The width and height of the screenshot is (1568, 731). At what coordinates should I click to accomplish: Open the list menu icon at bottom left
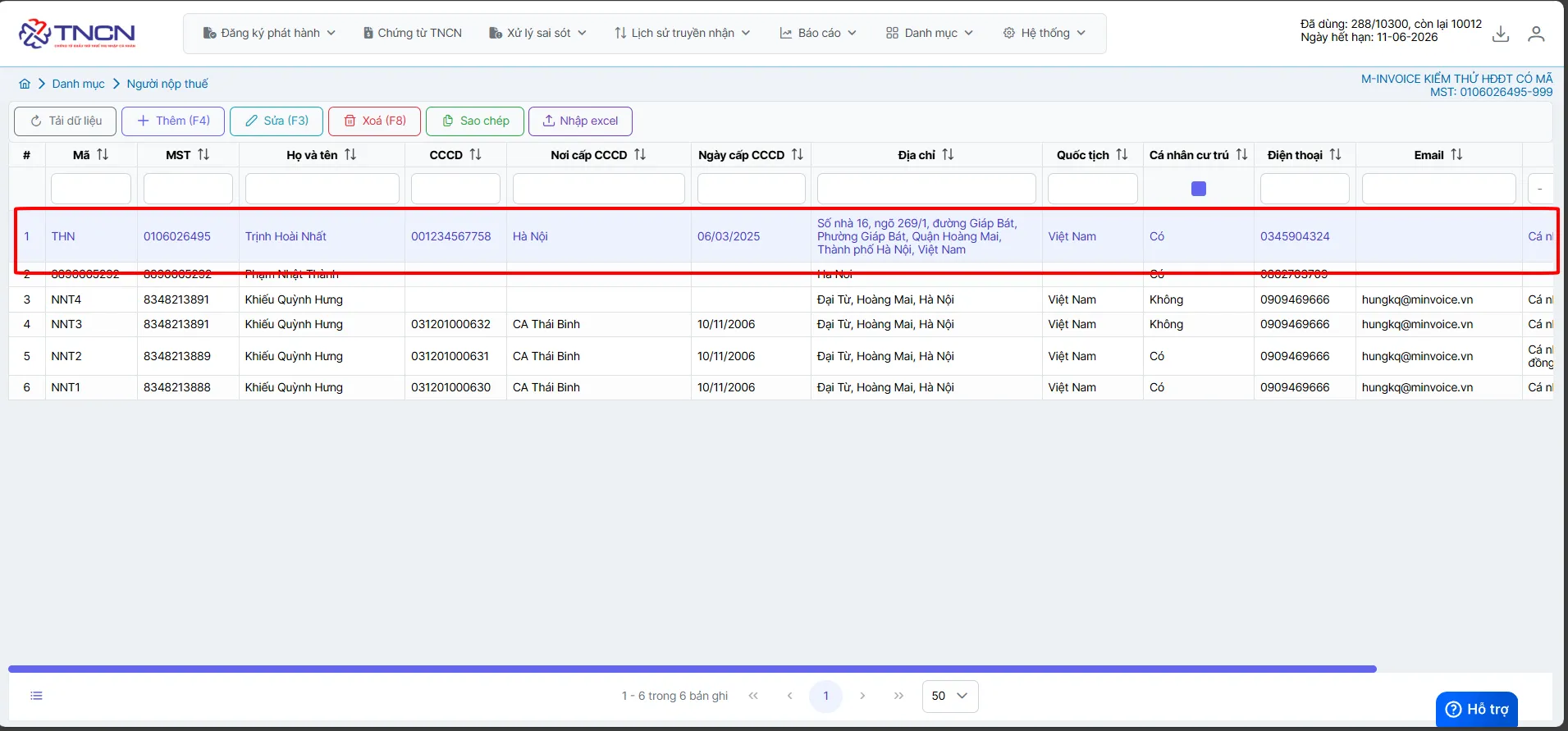pos(36,696)
